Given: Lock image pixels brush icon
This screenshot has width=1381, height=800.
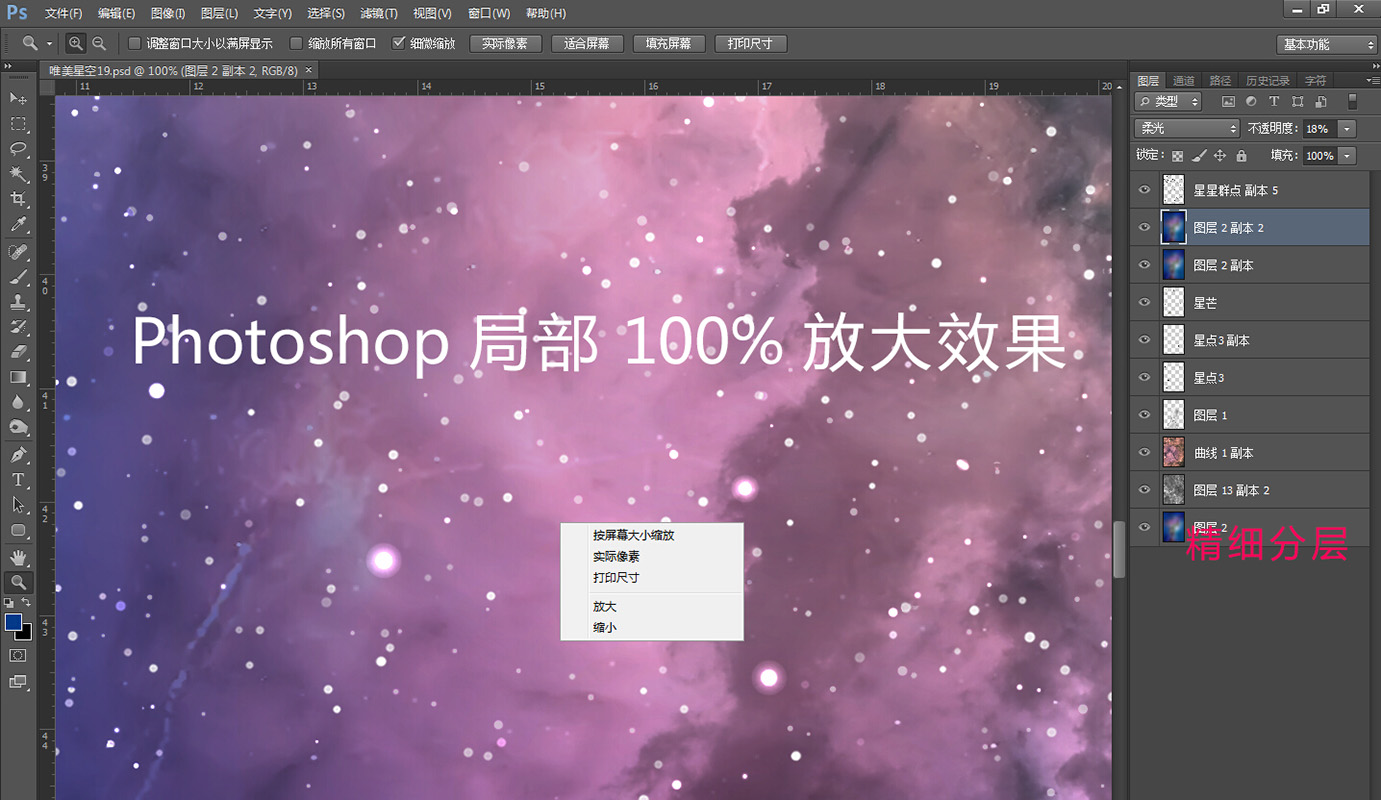Looking at the screenshot, I should [x=1198, y=156].
